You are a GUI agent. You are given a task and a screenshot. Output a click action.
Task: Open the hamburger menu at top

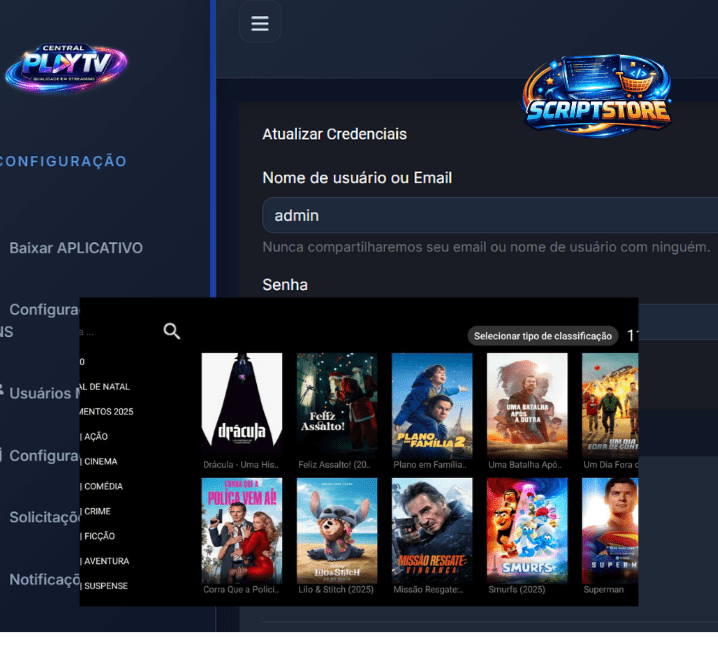[x=260, y=23]
